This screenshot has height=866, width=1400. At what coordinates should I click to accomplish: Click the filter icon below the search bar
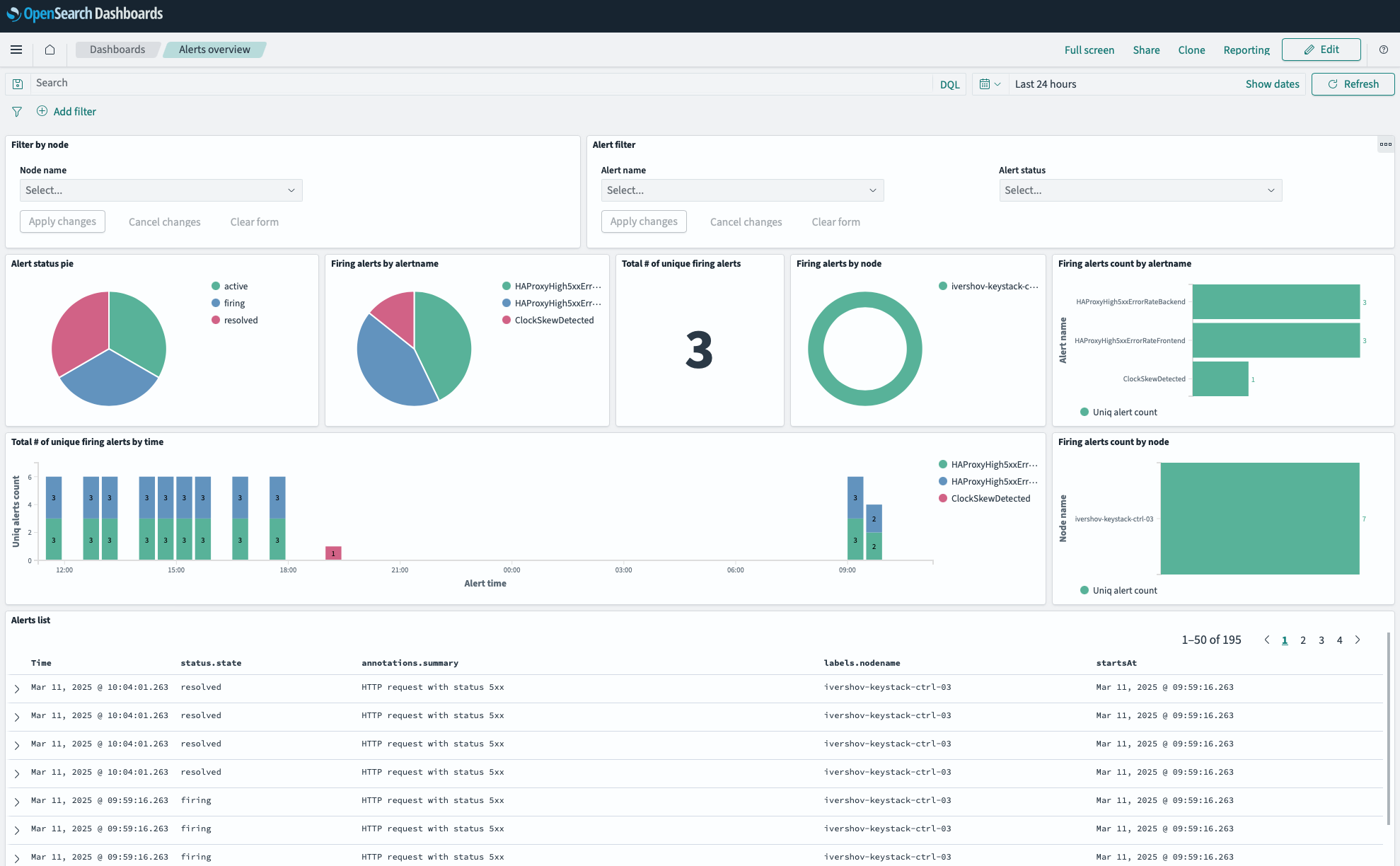(x=17, y=111)
